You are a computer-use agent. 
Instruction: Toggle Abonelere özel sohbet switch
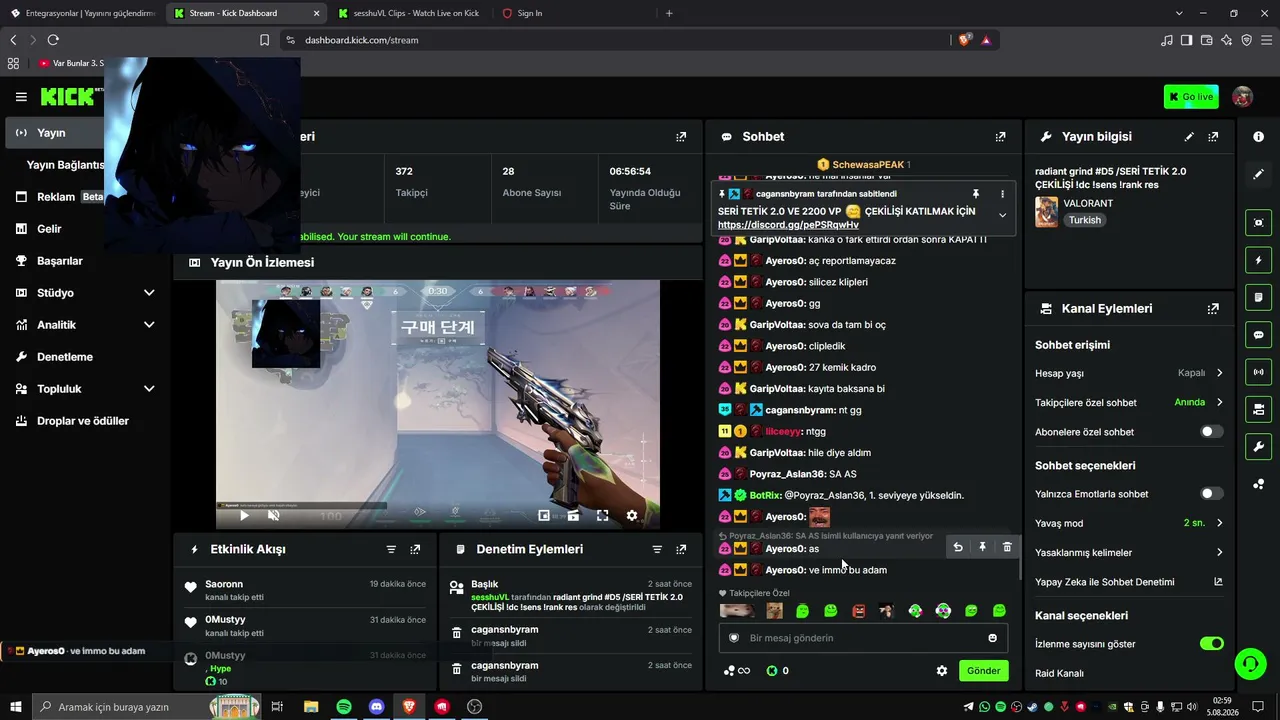tap(1211, 432)
